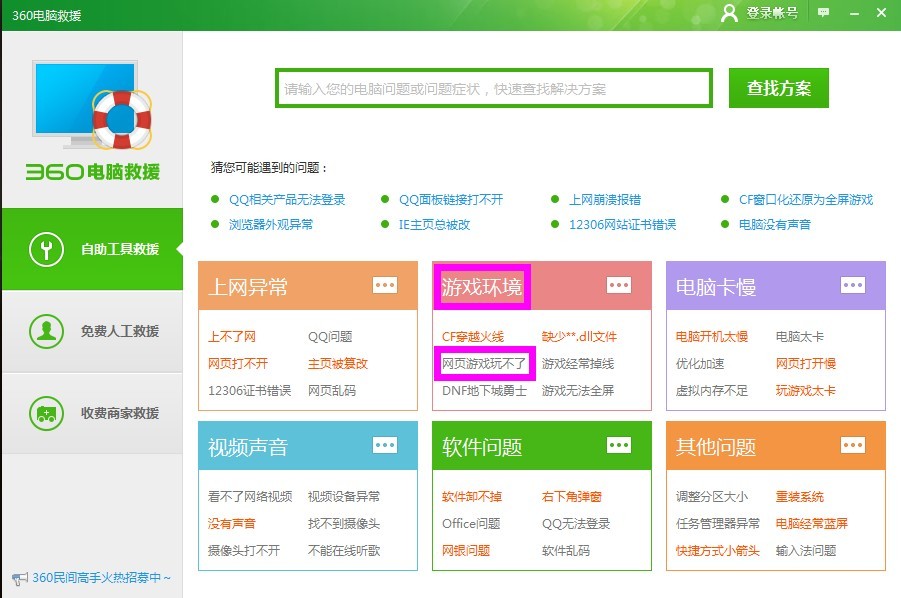This screenshot has width=901, height=598.
Task: Switch to 收费商家救援 tab
Action: (x=93, y=414)
